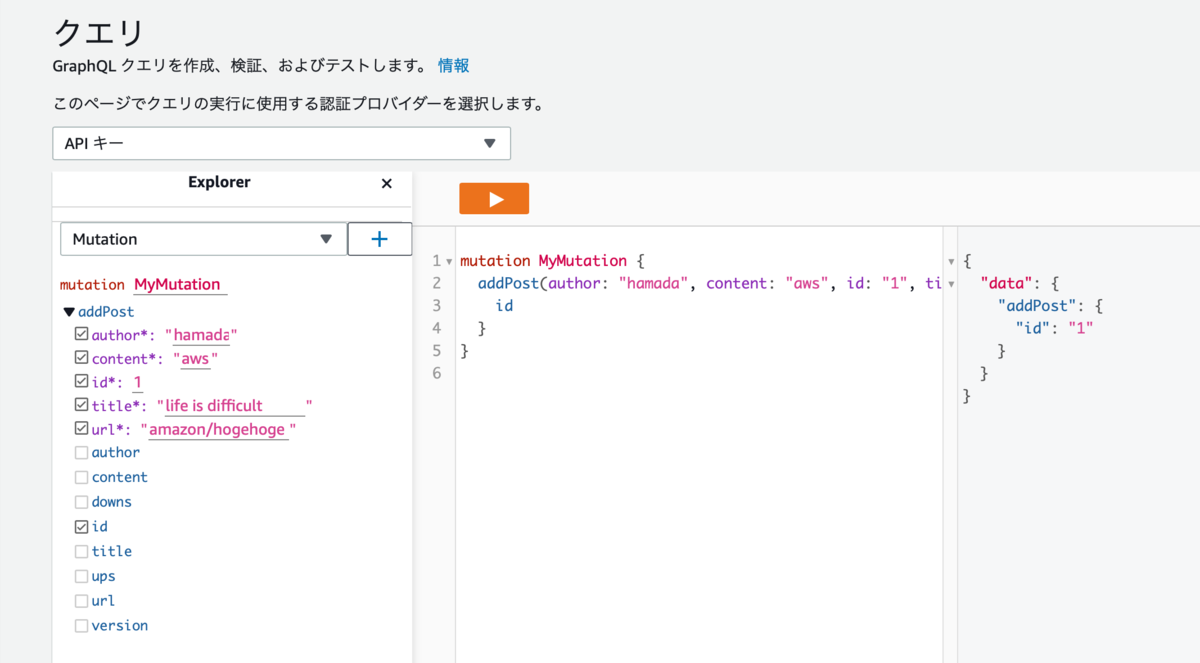Check the ups field checkbox
Viewport: 1200px width, 663px height.
tap(81, 576)
